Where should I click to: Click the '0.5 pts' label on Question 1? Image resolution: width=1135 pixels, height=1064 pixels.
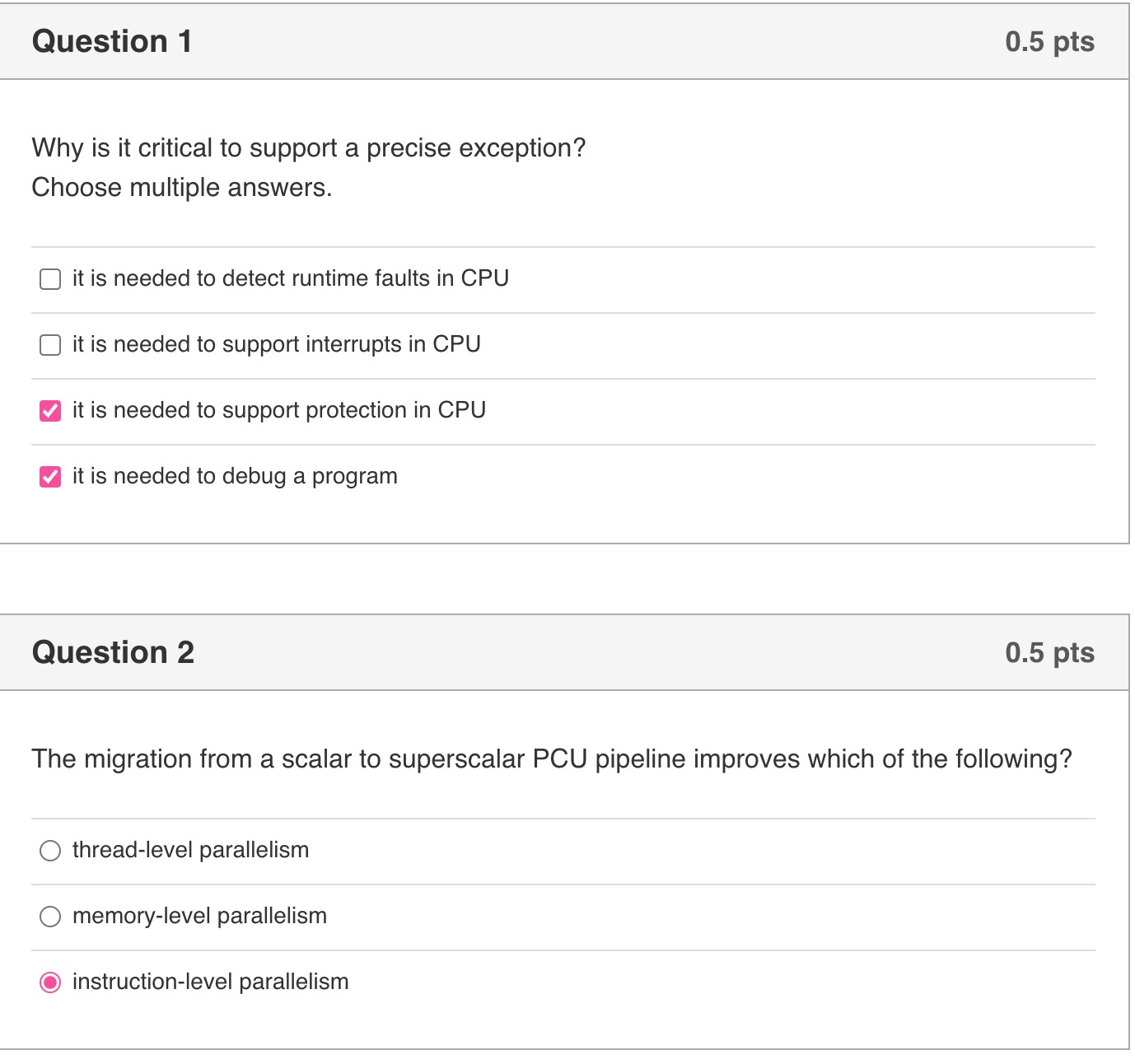[x=1049, y=40]
